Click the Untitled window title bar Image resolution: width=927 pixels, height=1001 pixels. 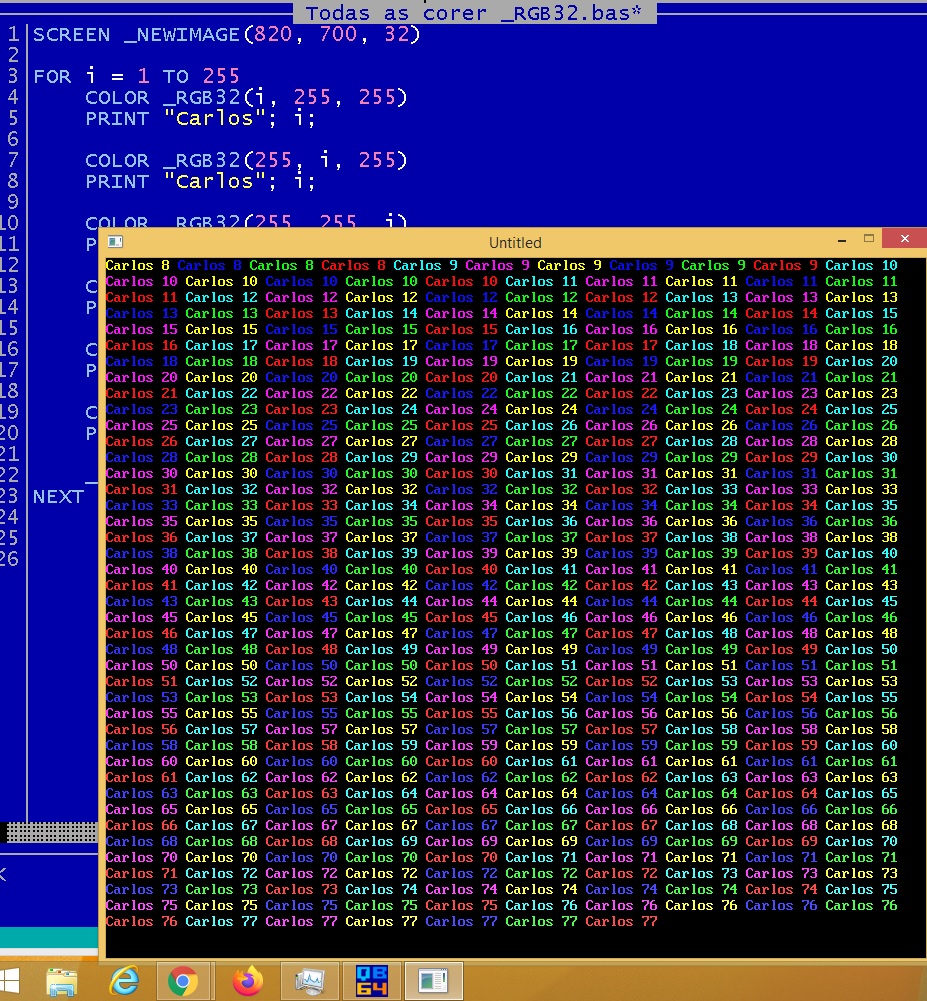[515, 242]
